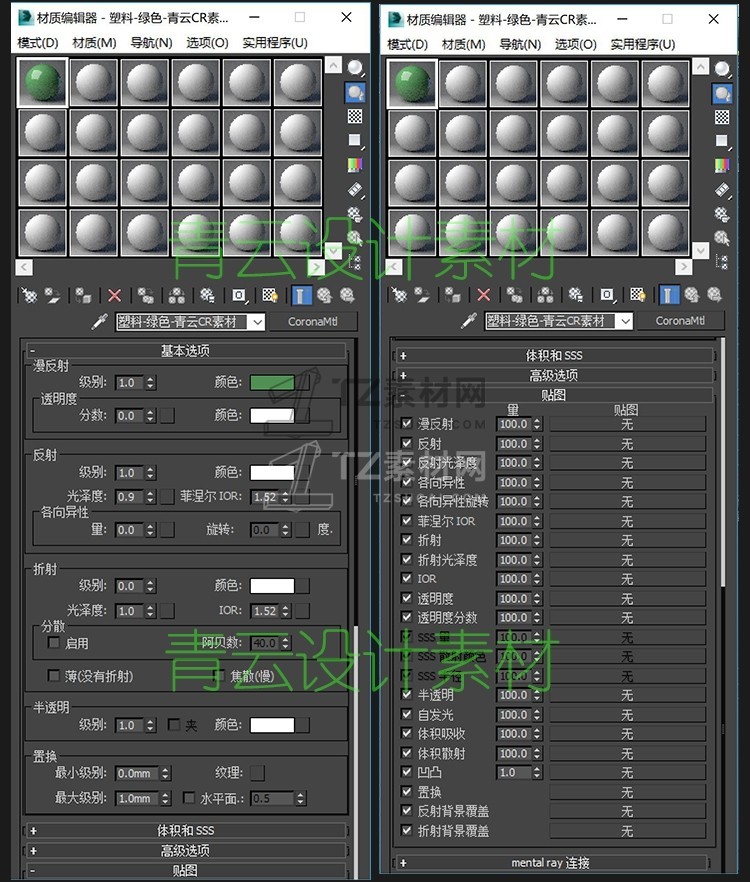750x882 pixels.
Task: Click Sample UV Tiling icon, left window
Action: [355, 140]
